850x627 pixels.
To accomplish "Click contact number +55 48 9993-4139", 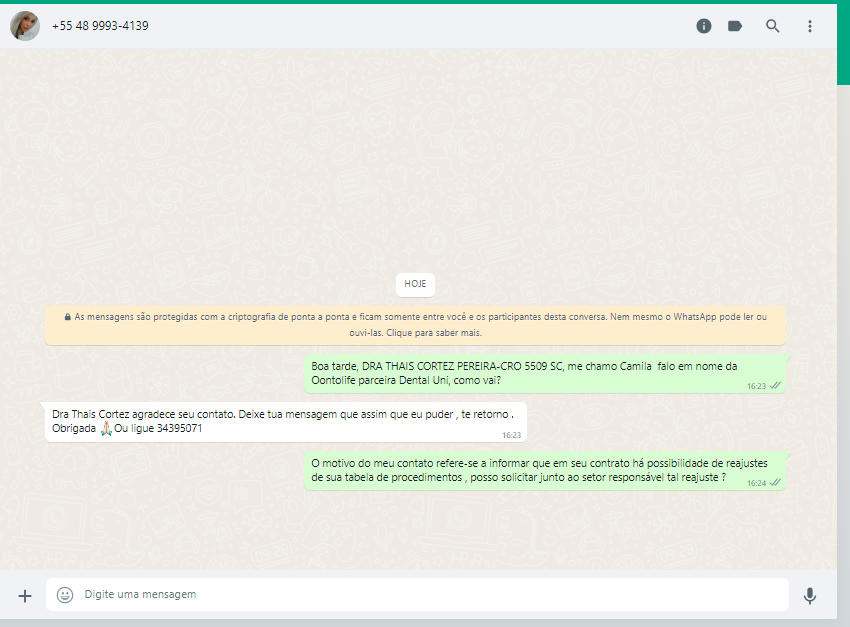I will [100, 26].
